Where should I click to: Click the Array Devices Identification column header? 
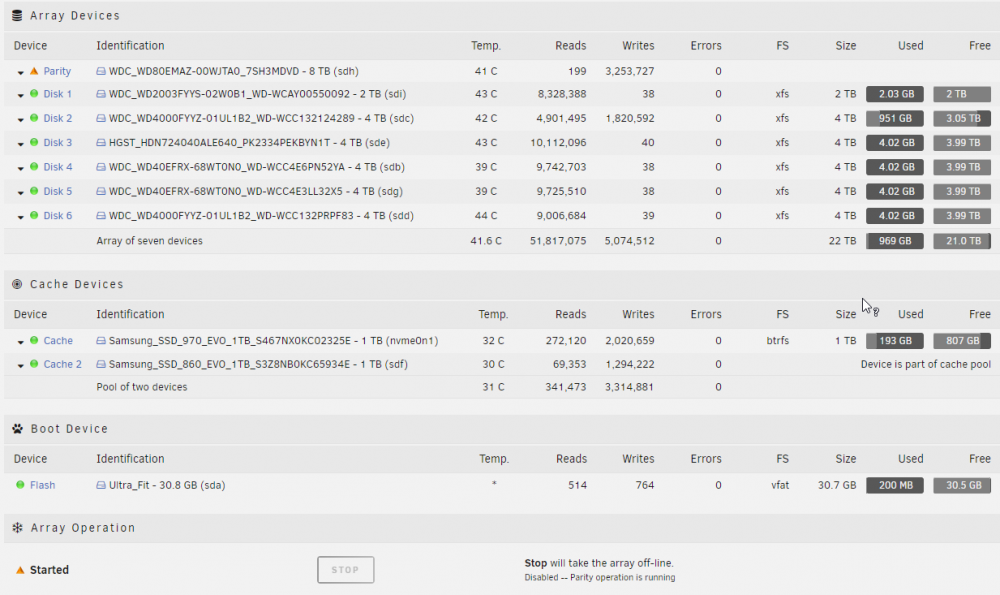[130, 46]
